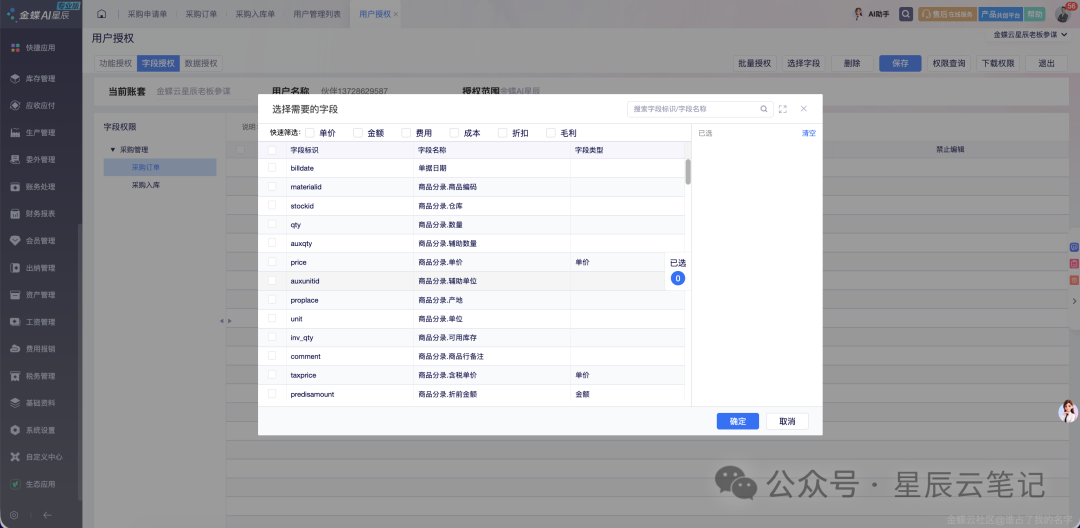The width and height of the screenshot is (1080, 528).
Task: Click the 下载权限 button
Action: (998, 63)
